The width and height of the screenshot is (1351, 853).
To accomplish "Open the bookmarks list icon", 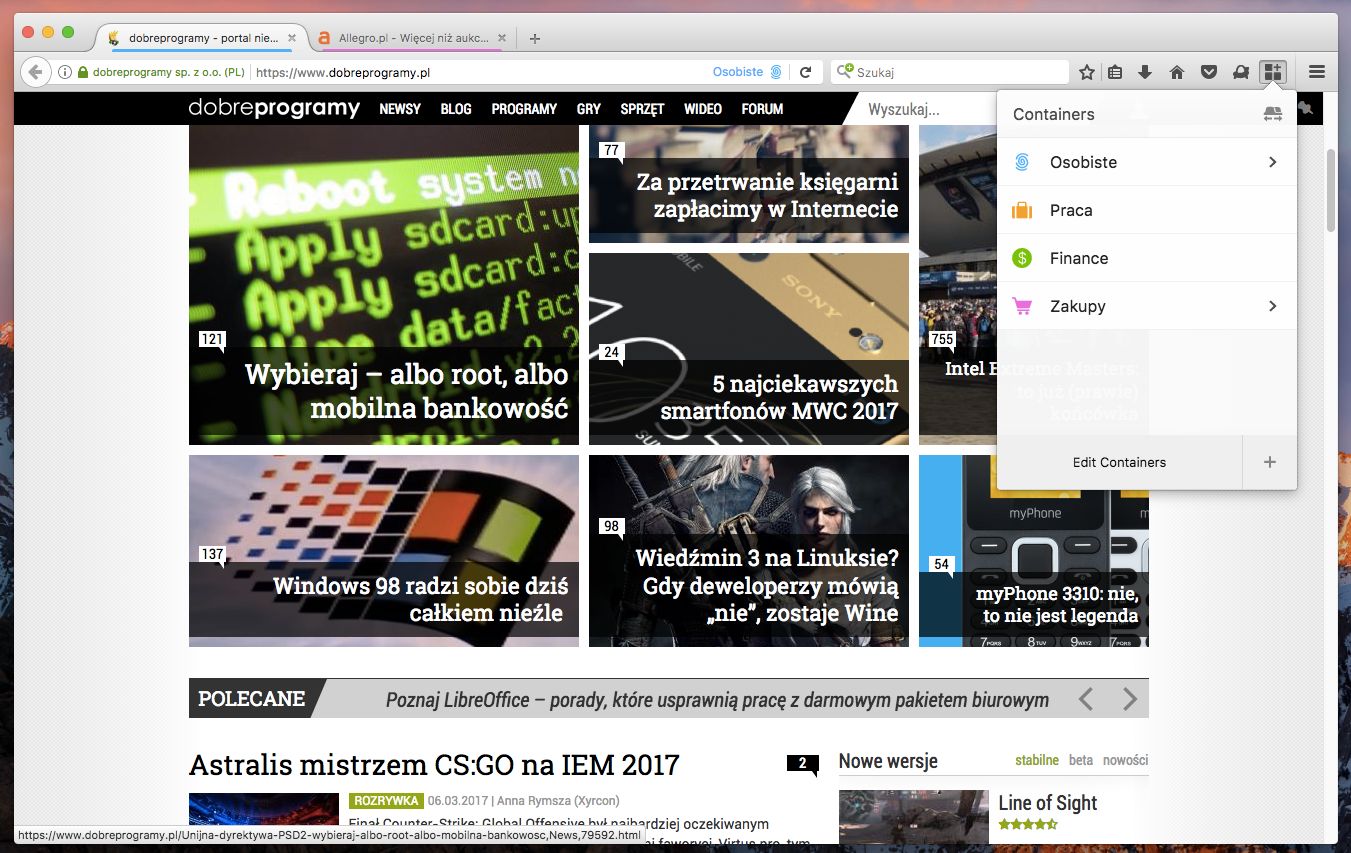I will click(x=1116, y=72).
